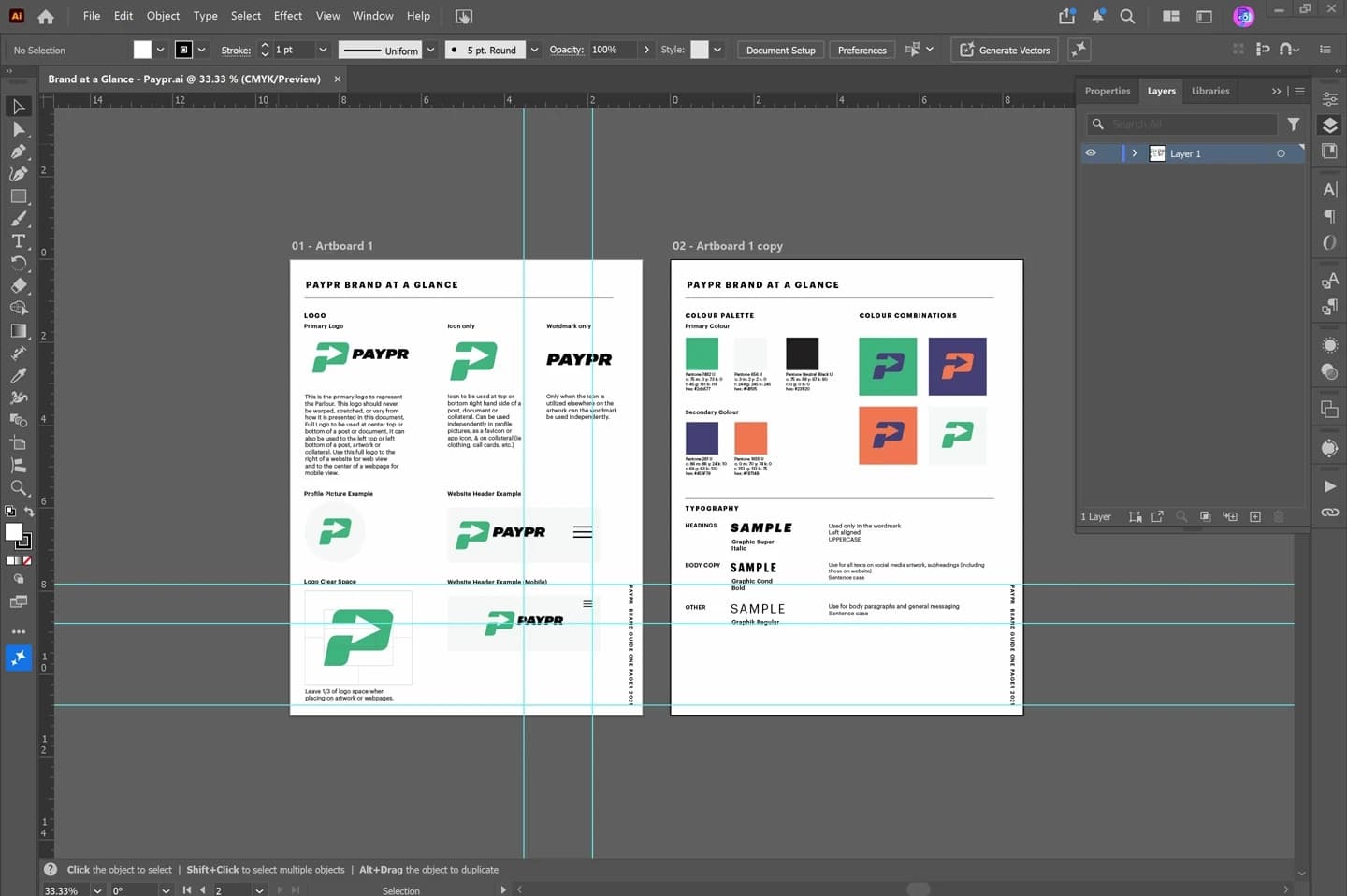Click the Document Setup button

(x=781, y=50)
